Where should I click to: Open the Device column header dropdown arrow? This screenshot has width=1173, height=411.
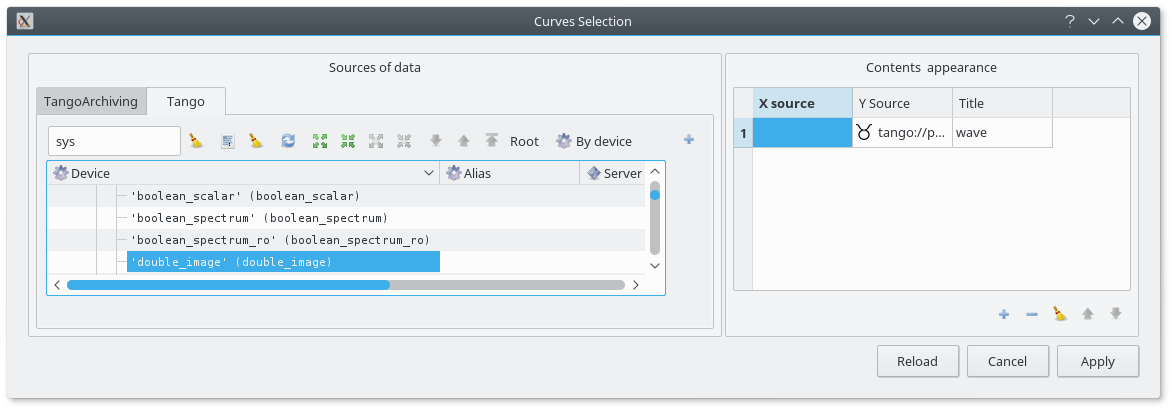[x=429, y=173]
